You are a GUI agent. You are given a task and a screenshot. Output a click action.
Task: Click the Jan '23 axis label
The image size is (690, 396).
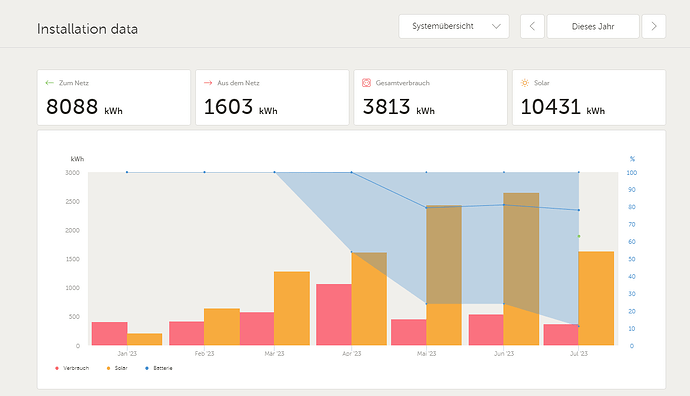point(127,353)
